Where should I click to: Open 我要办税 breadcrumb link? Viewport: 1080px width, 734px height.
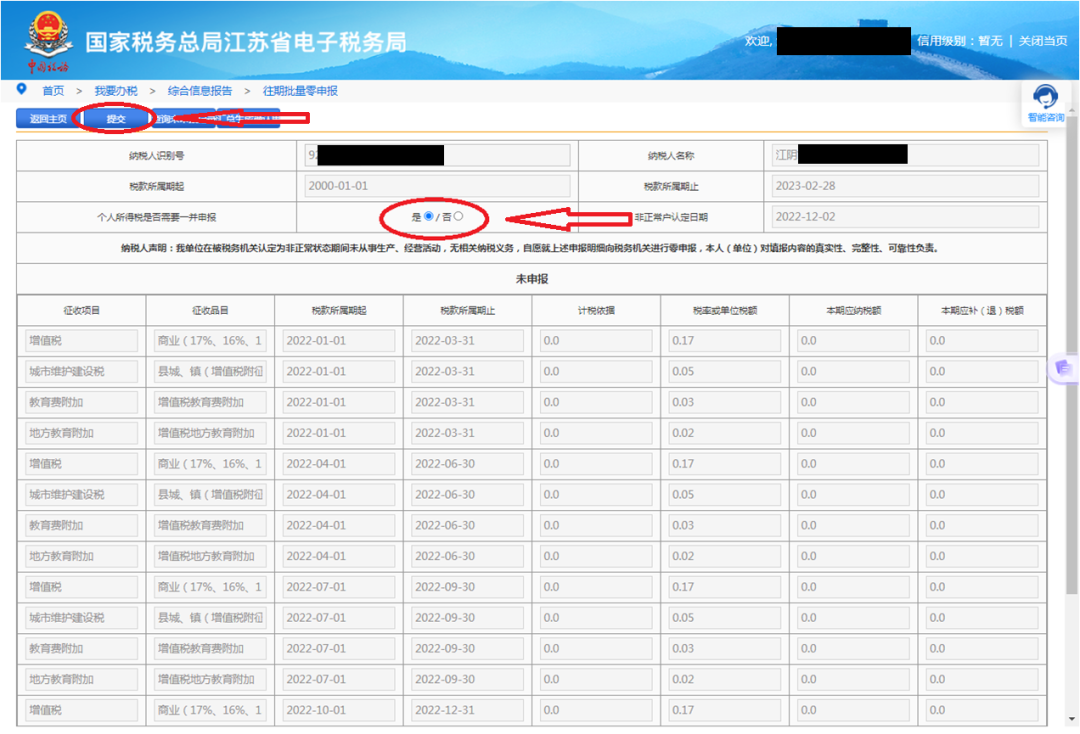pos(116,91)
